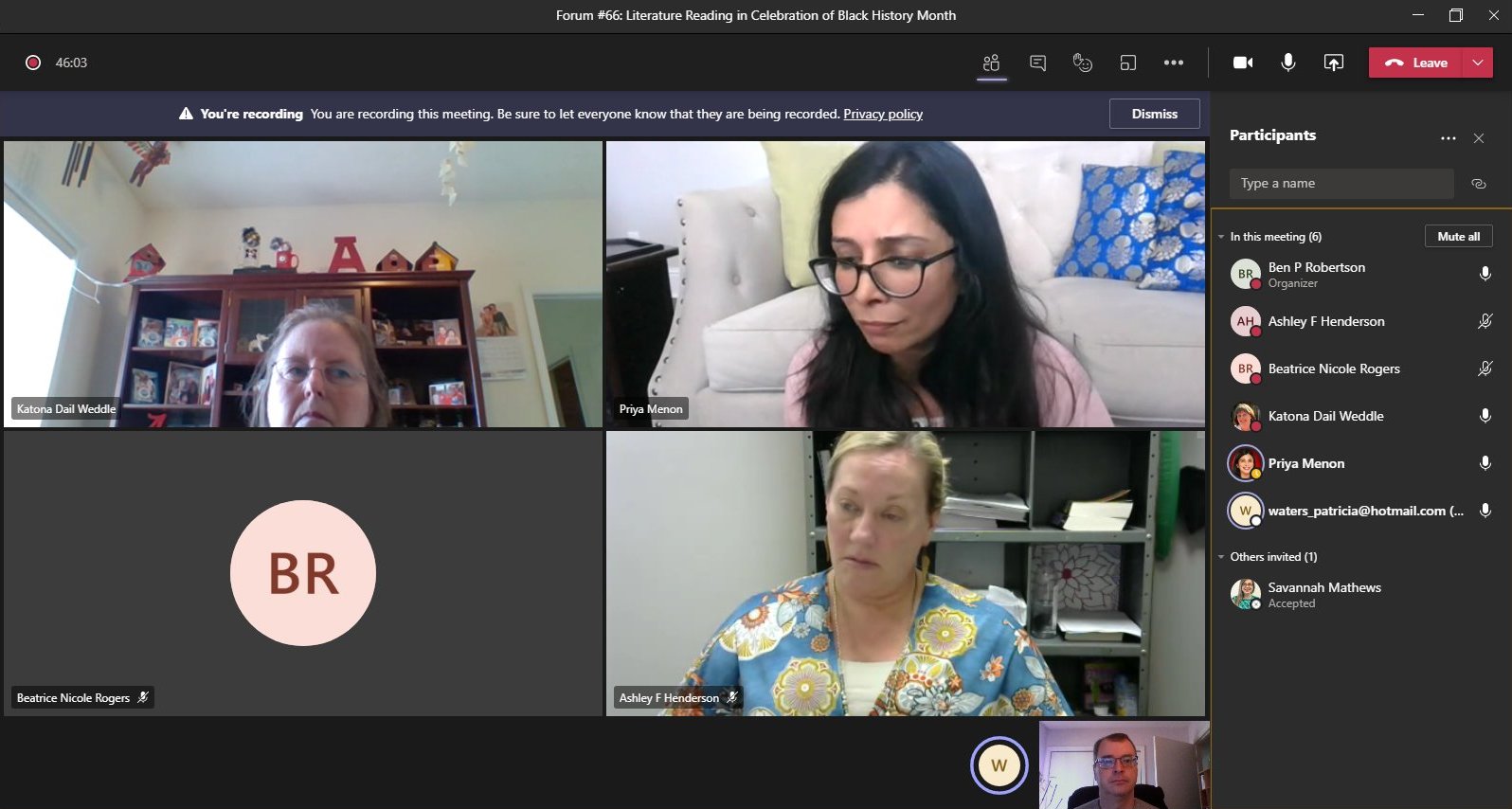Open the conversation chat icon

[1037, 63]
